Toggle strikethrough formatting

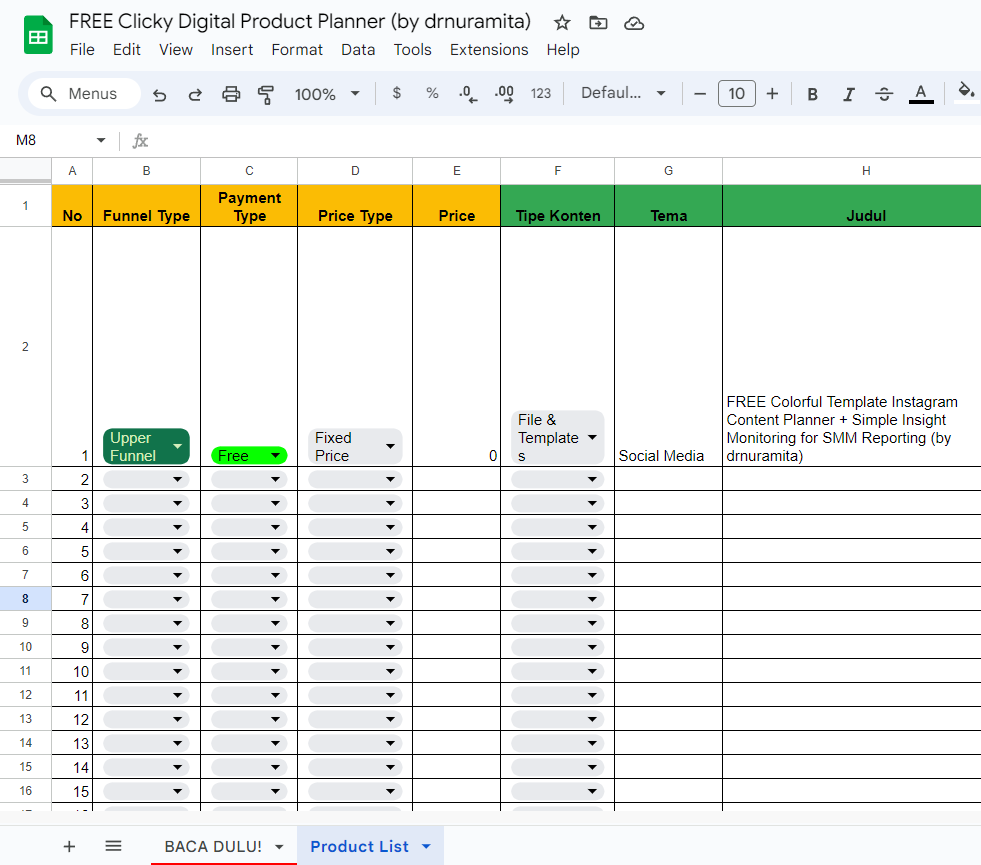pyautogui.click(x=884, y=93)
